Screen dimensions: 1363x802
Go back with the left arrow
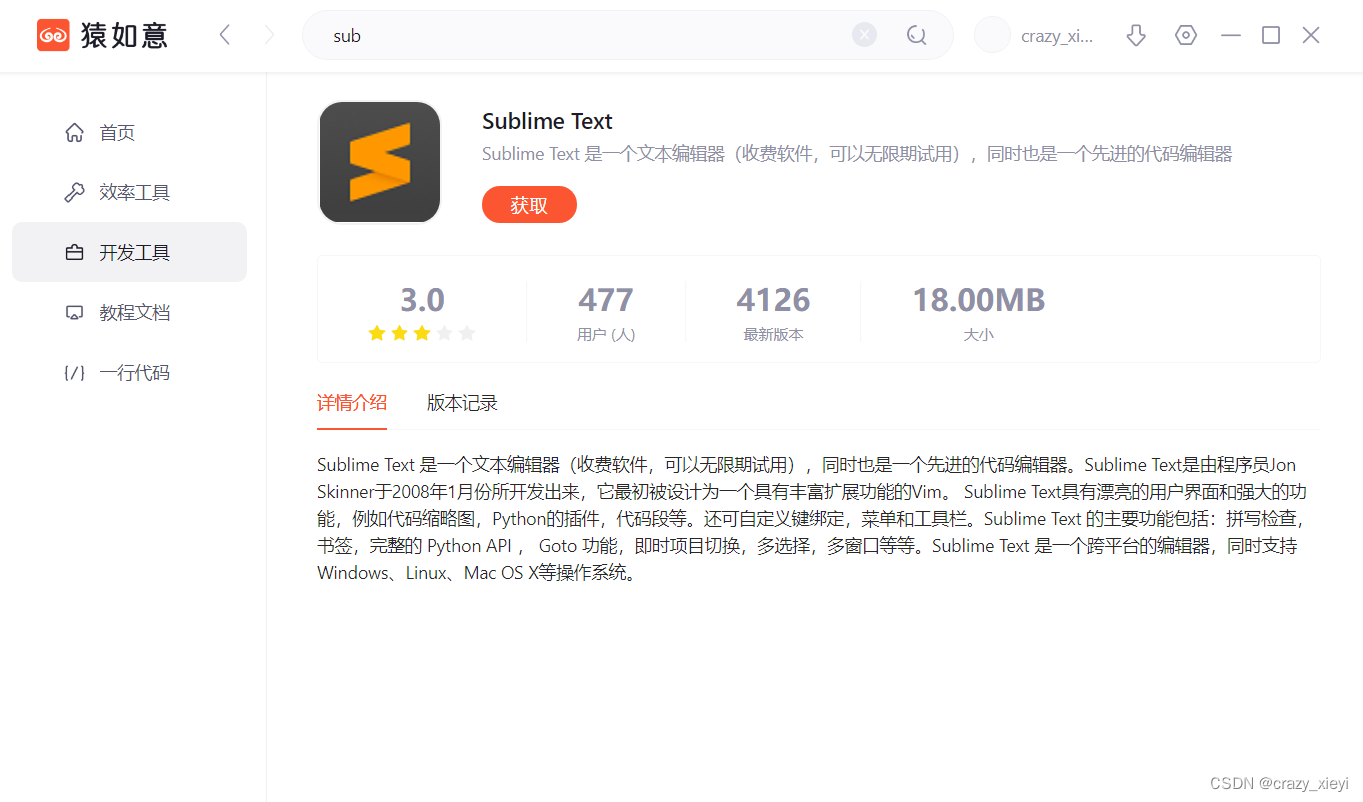pyautogui.click(x=225, y=35)
